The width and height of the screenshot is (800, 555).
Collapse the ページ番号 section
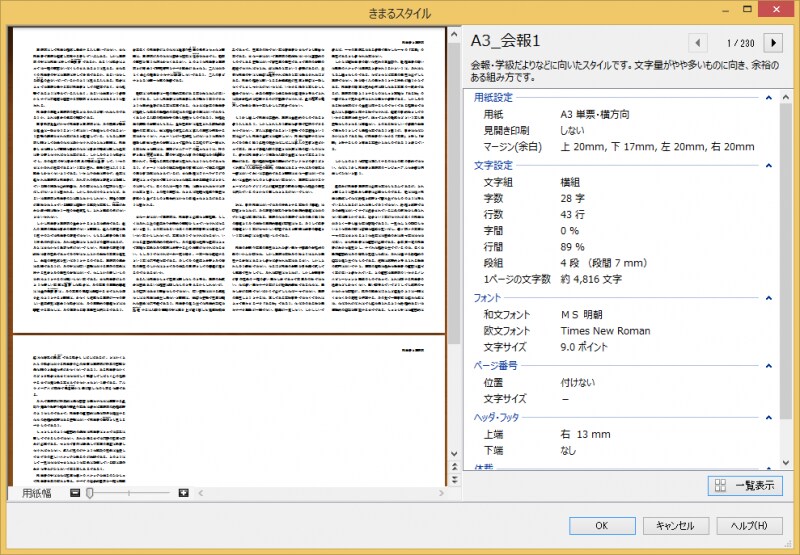(768, 365)
